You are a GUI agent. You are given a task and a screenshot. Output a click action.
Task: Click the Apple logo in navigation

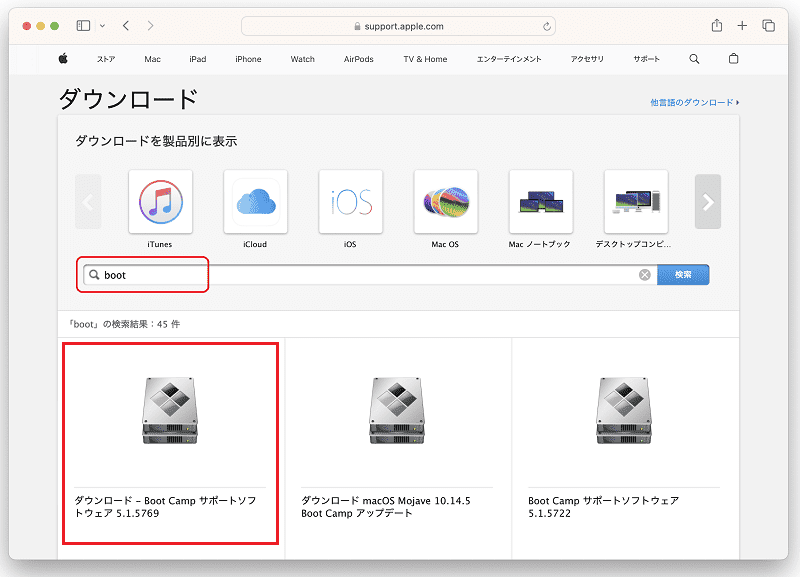click(x=63, y=59)
